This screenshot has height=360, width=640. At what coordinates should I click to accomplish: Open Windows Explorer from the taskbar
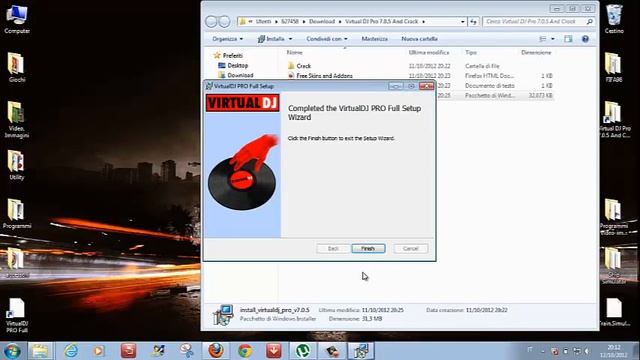[40, 351]
